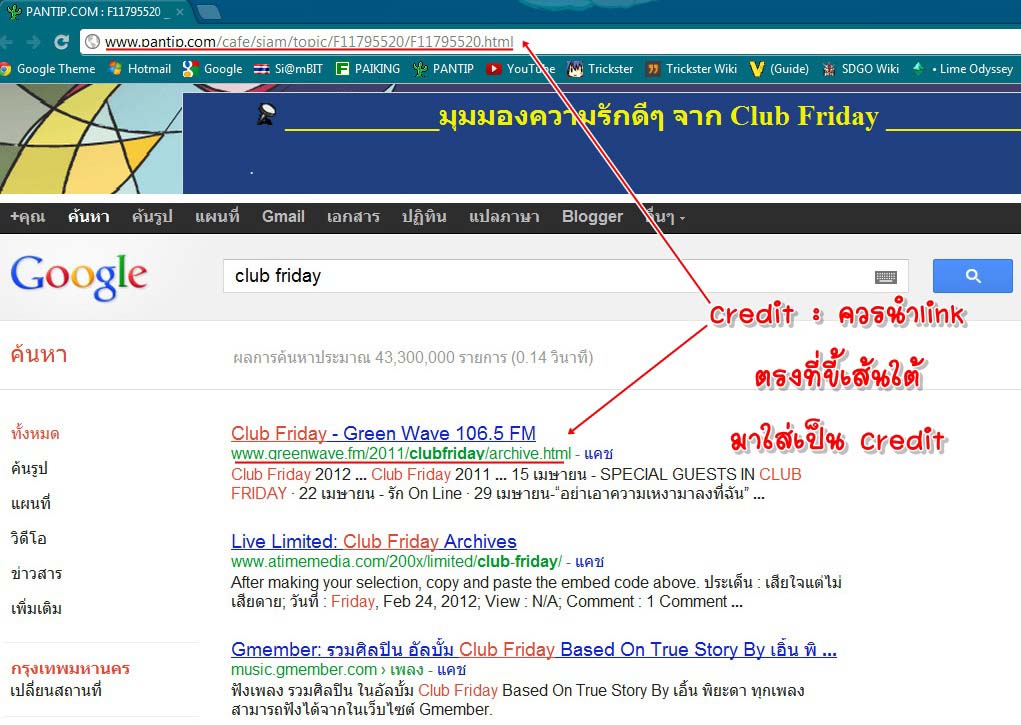Close the PANTIP.COM browser tab
Image resolution: width=1021 pixels, height=725 pixels.
[x=180, y=12]
